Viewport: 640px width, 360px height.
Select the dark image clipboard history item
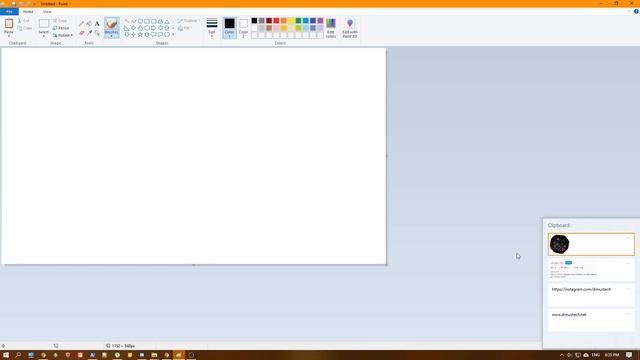click(x=591, y=244)
